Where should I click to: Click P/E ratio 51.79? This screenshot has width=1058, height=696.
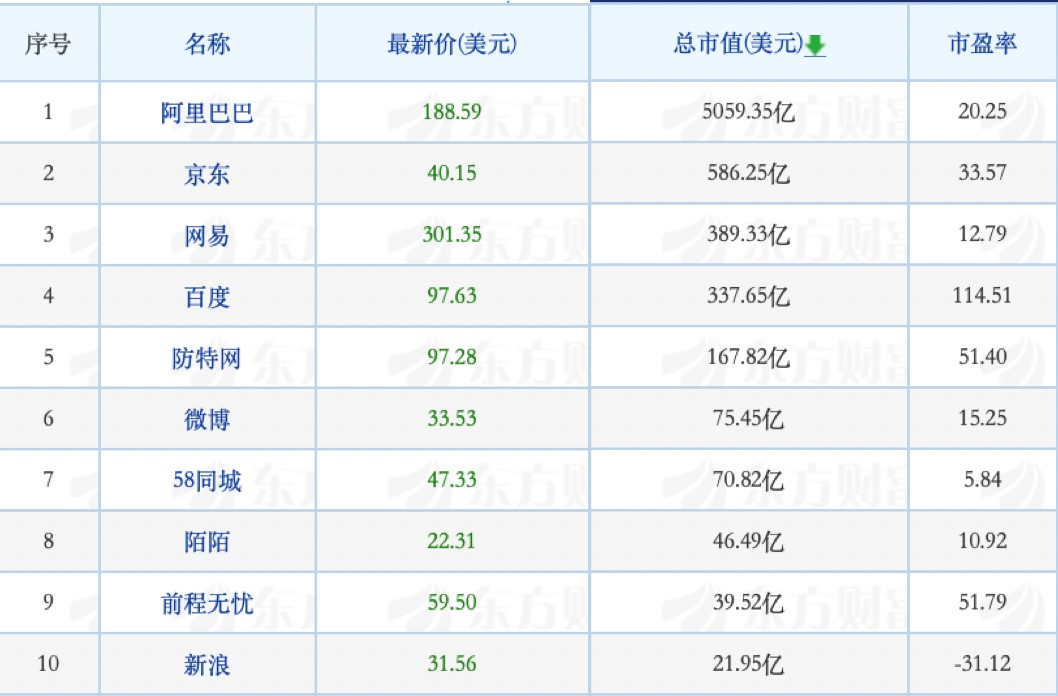coord(982,602)
